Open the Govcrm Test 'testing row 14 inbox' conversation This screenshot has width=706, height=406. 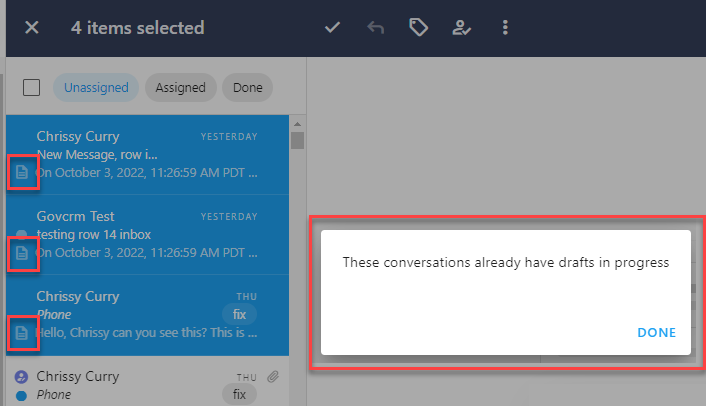[140, 234]
